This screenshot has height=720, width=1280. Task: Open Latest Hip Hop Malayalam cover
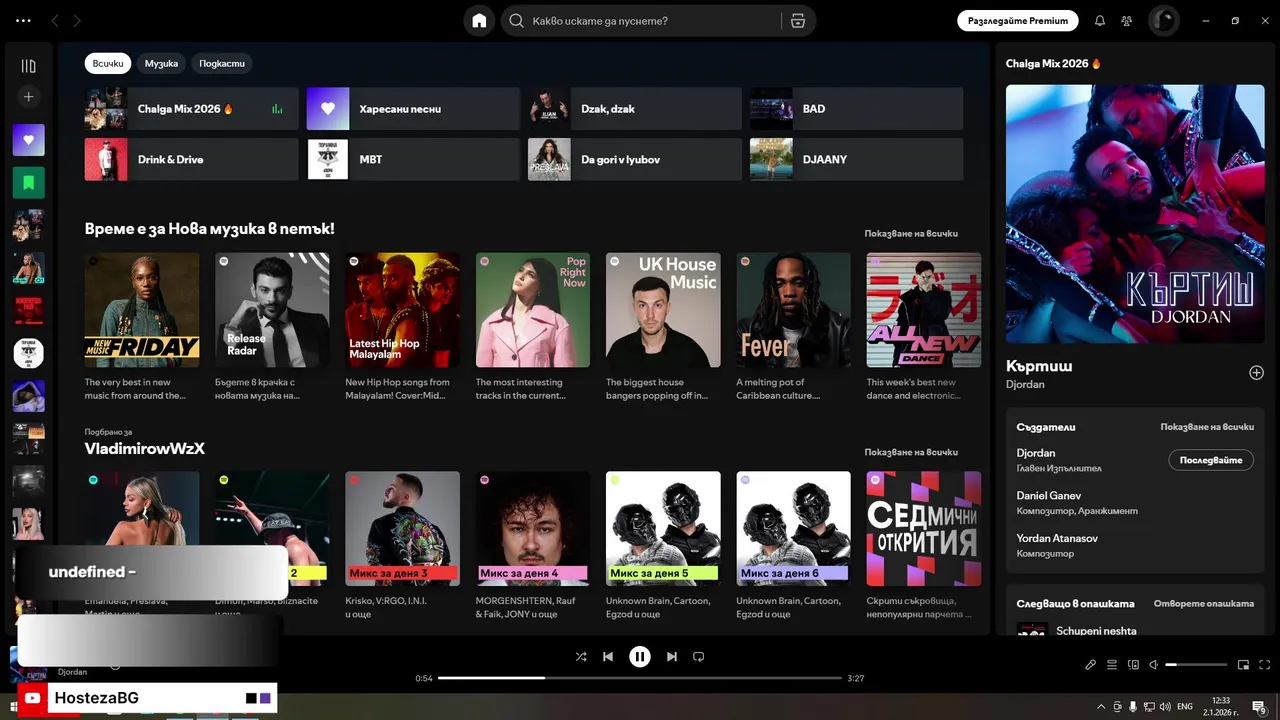[x=403, y=310]
